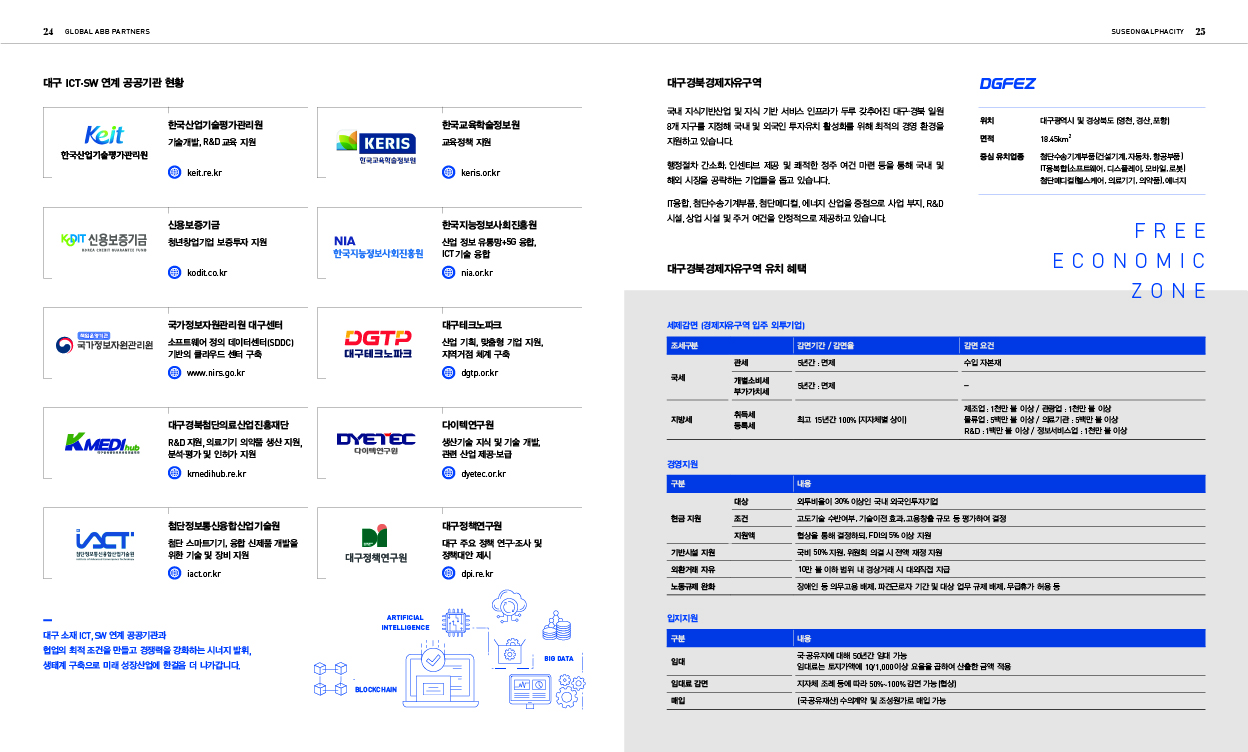Click the Keit logo
The width and height of the screenshot is (1248, 752).
(104, 143)
